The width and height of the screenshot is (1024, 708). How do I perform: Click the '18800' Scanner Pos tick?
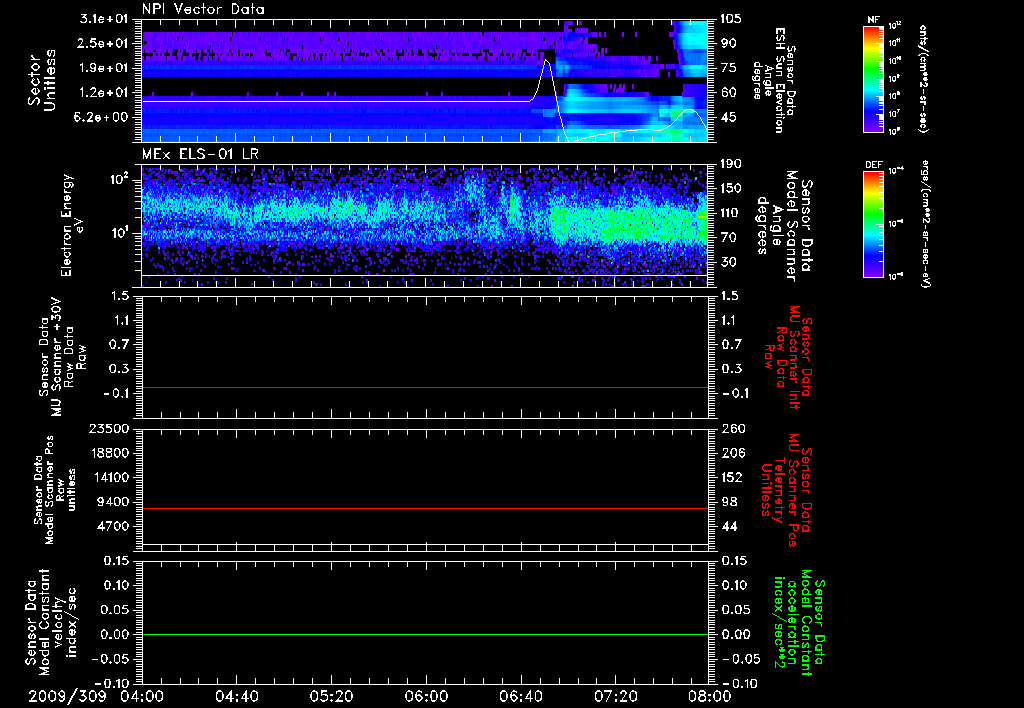click(x=110, y=453)
